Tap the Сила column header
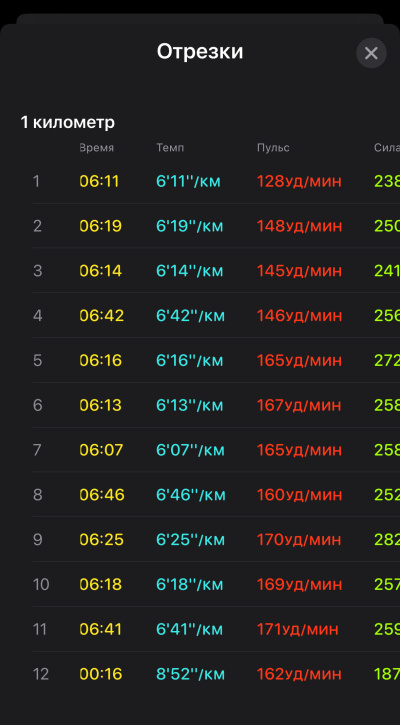 pyautogui.click(x=387, y=148)
